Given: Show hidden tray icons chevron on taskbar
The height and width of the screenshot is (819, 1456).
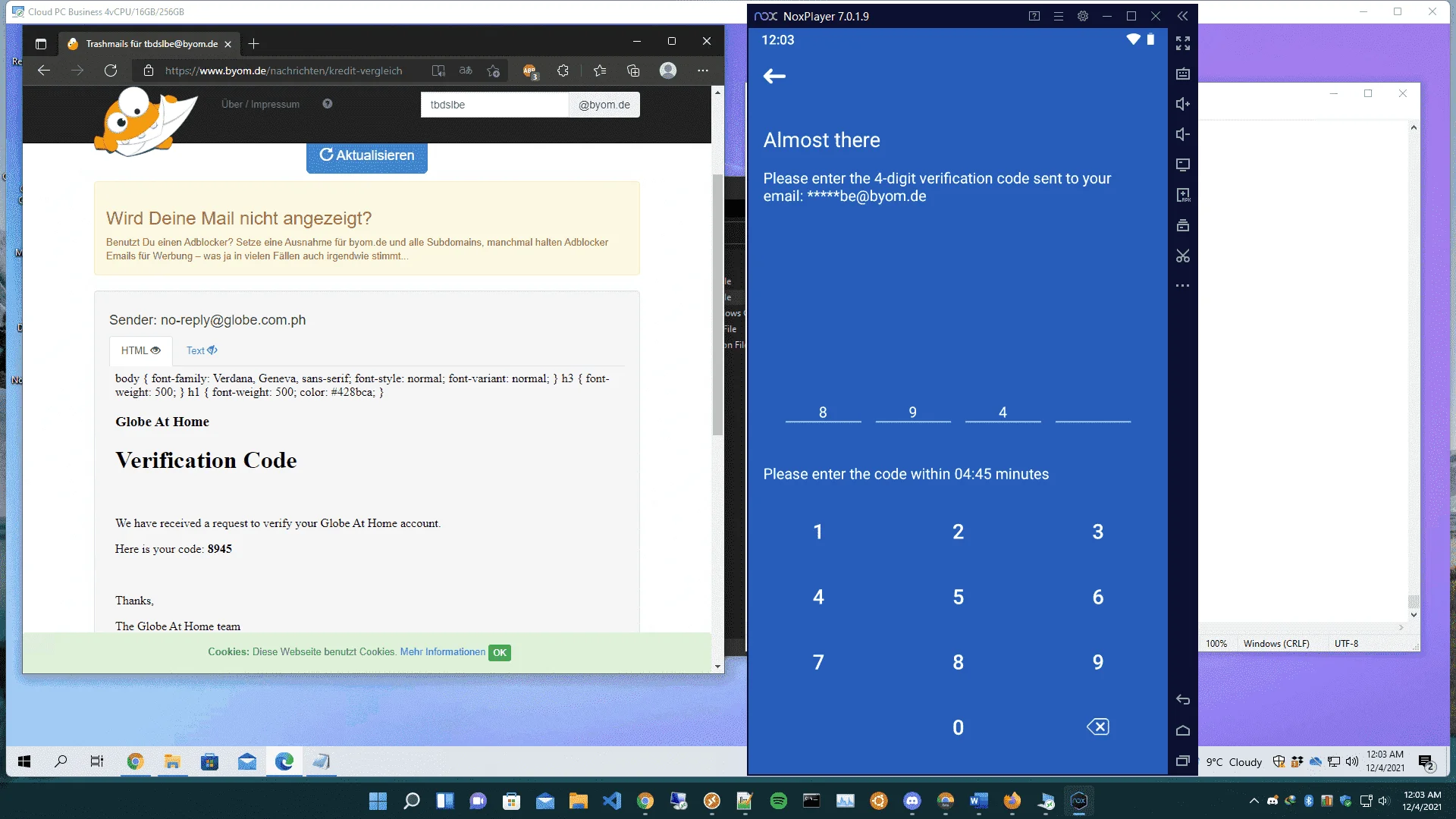Looking at the screenshot, I should pos(1254,801).
